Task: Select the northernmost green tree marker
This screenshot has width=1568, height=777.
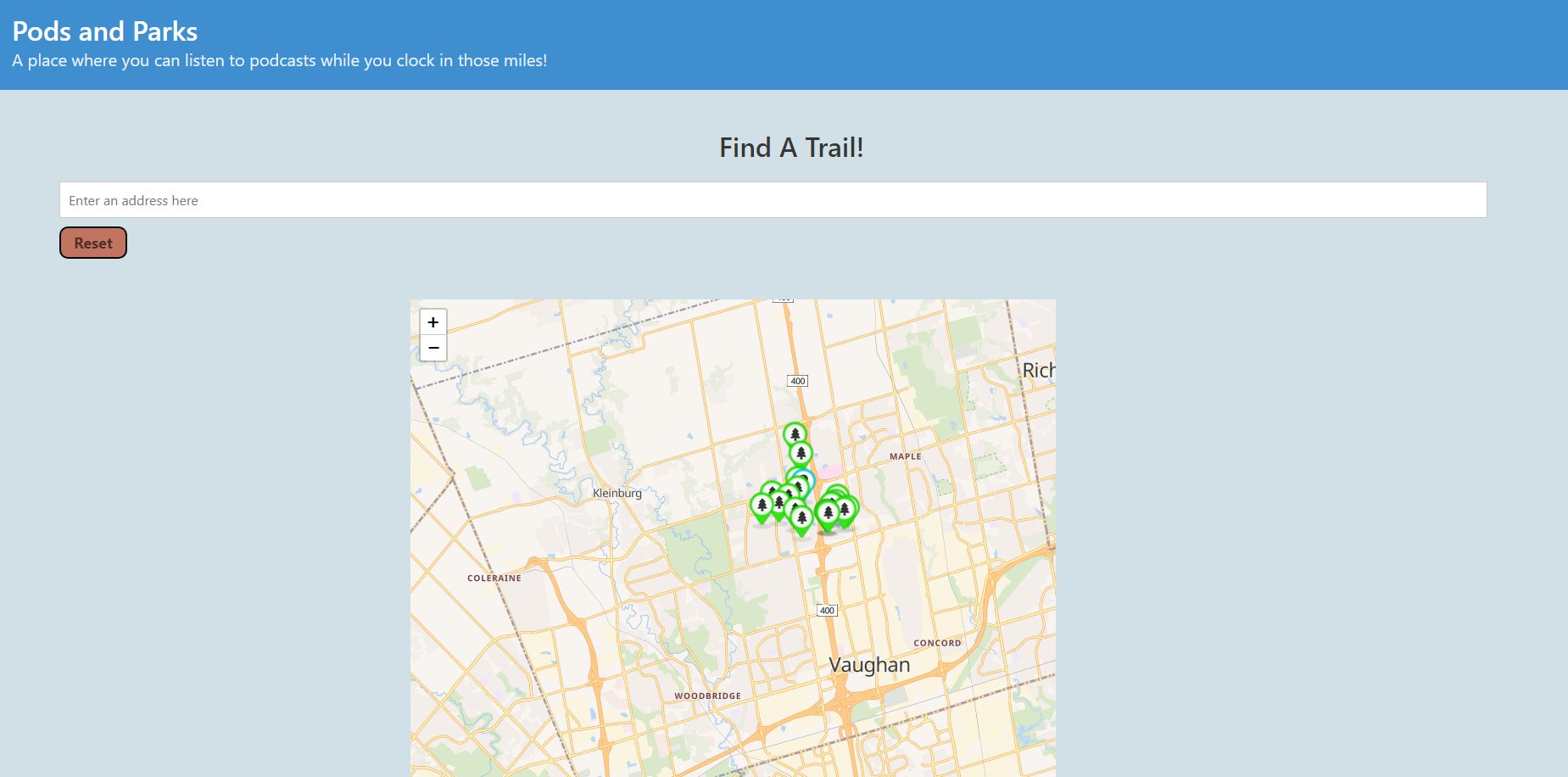Action: click(795, 434)
